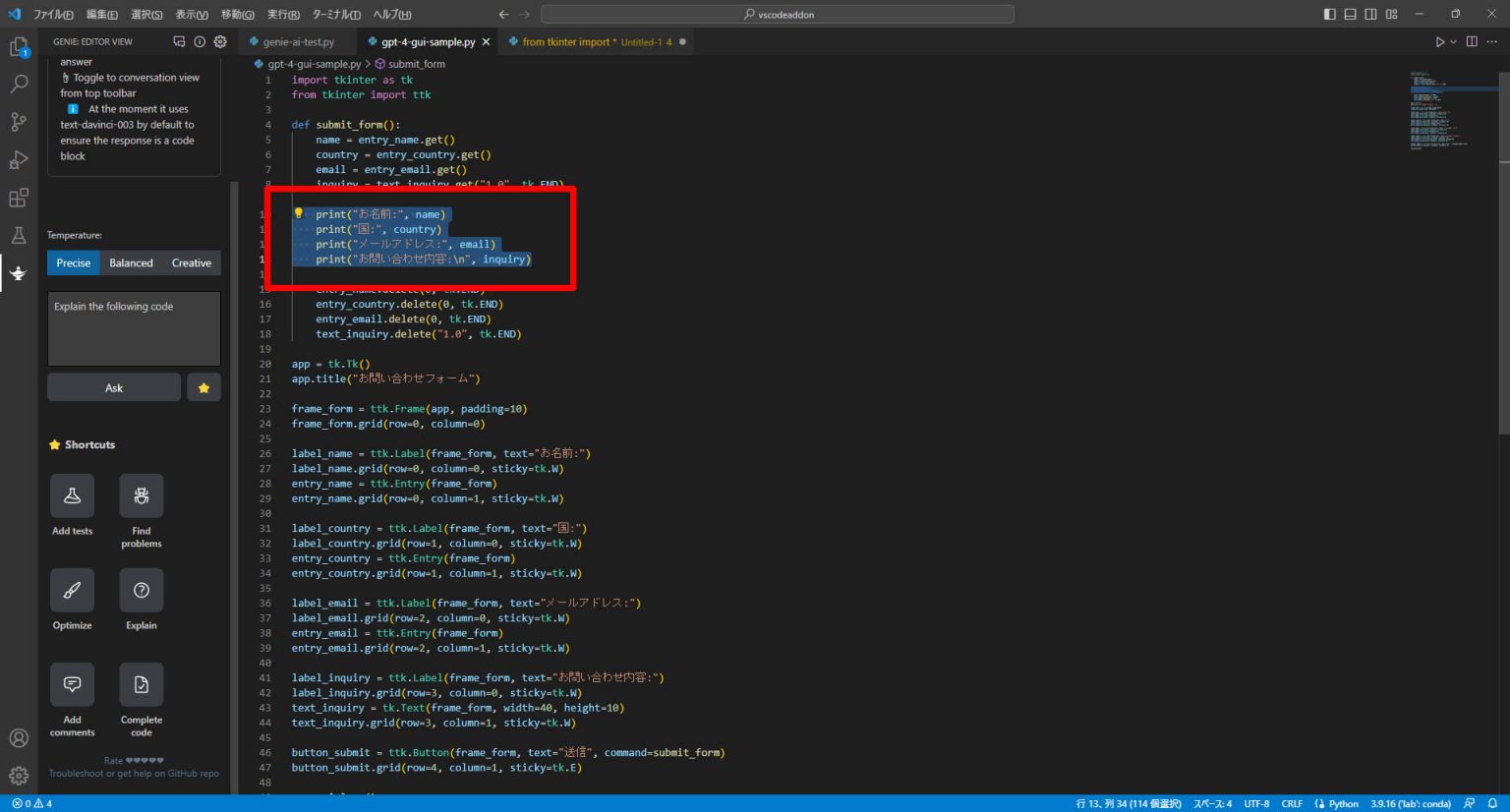
Task: Change encoding by clicking UTF-8 in status bar
Action: tap(1256, 803)
